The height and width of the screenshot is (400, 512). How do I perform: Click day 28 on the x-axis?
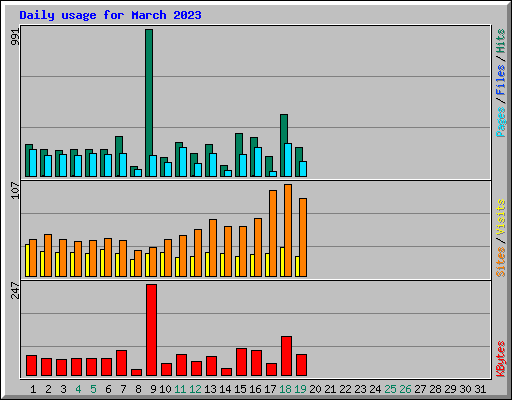click(435, 389)
